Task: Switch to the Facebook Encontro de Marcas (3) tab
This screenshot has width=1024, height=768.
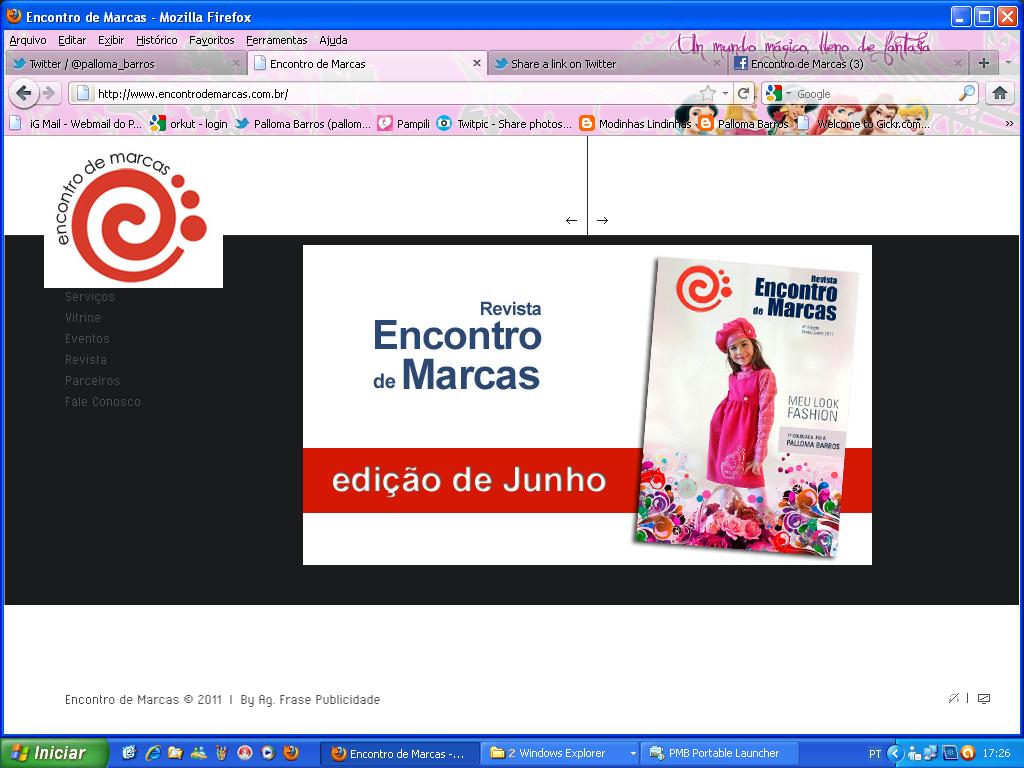Action: [x=848, y=63]
